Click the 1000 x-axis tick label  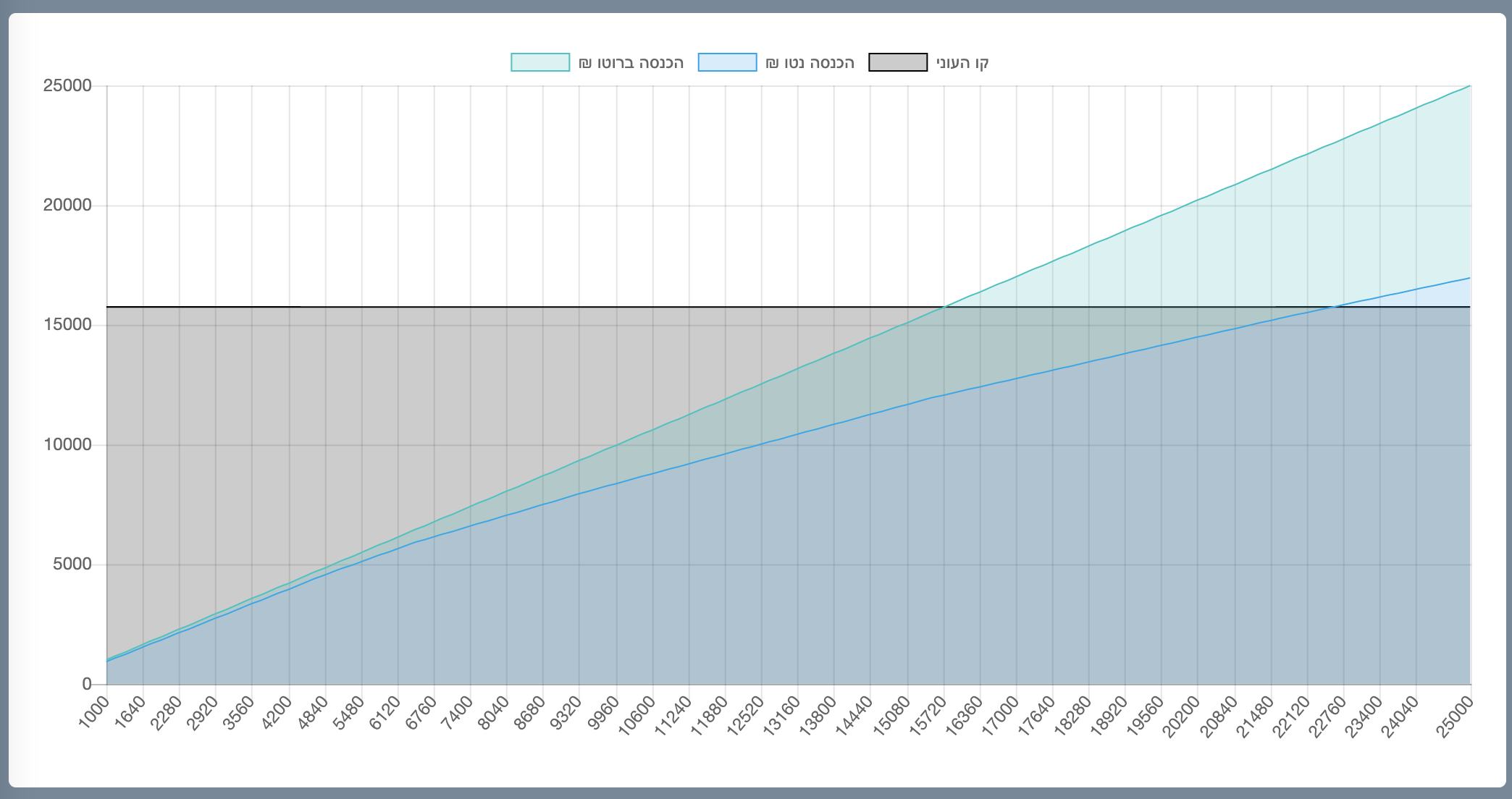pos(93,712)
